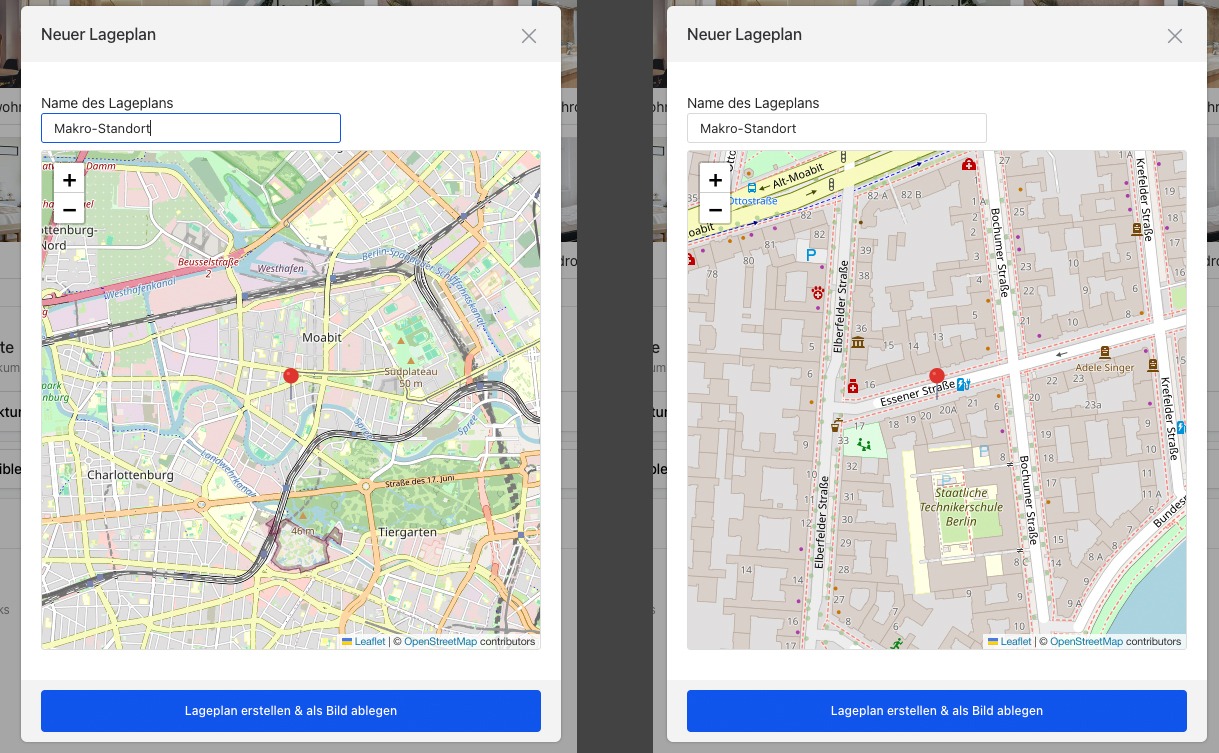
Task: Zoom out on the right street-level map
Action: point(715,210)
